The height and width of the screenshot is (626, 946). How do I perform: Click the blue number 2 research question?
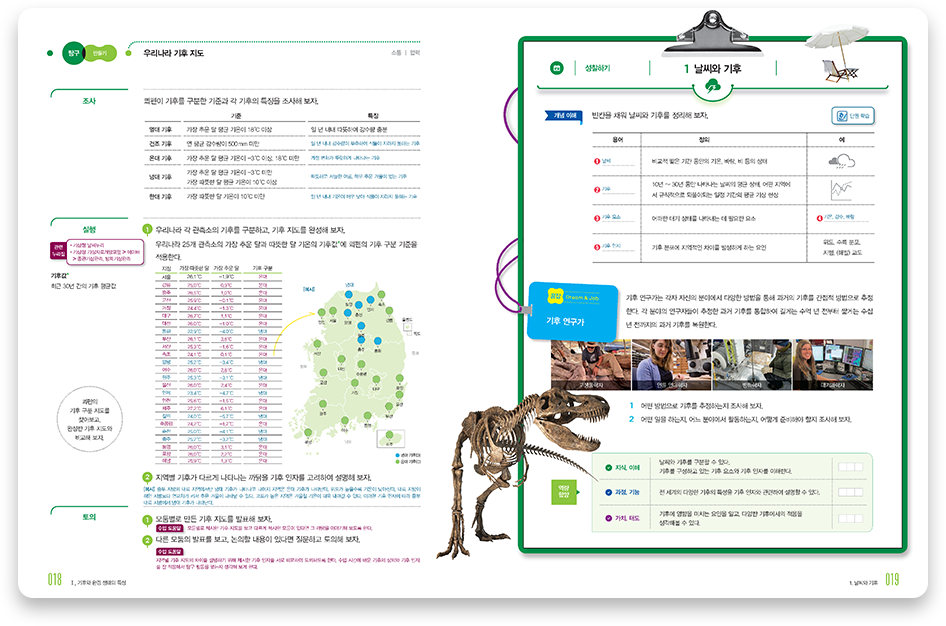[740, 419]
